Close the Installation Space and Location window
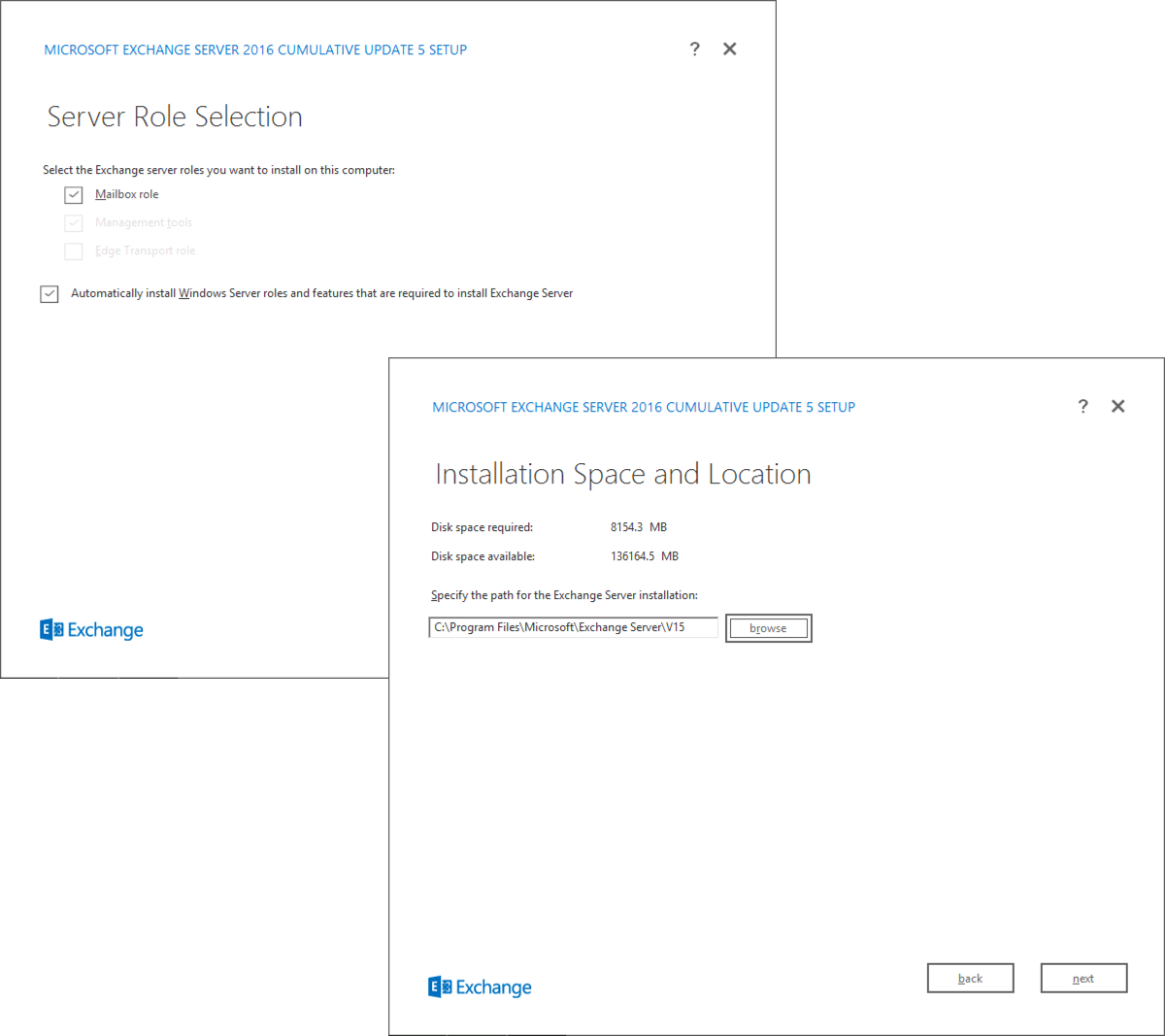 coord(1118,407)
